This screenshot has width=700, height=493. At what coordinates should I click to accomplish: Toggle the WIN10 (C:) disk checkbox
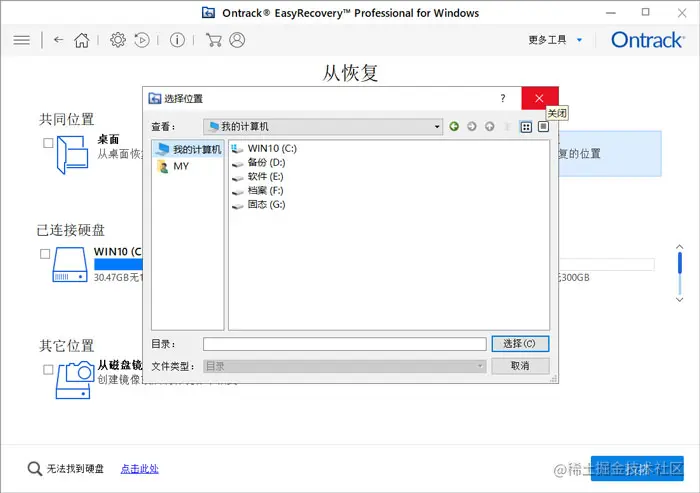[x=45, y=254]
